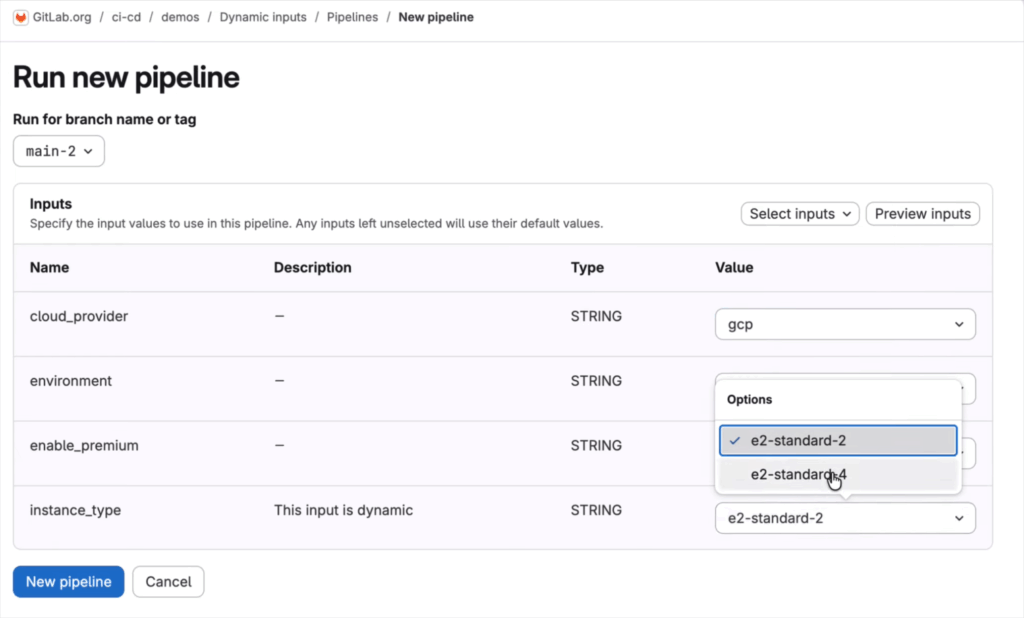Navigate to demos breadcrumb
This screenshot has width=1024, height=618.
point(180,17)
